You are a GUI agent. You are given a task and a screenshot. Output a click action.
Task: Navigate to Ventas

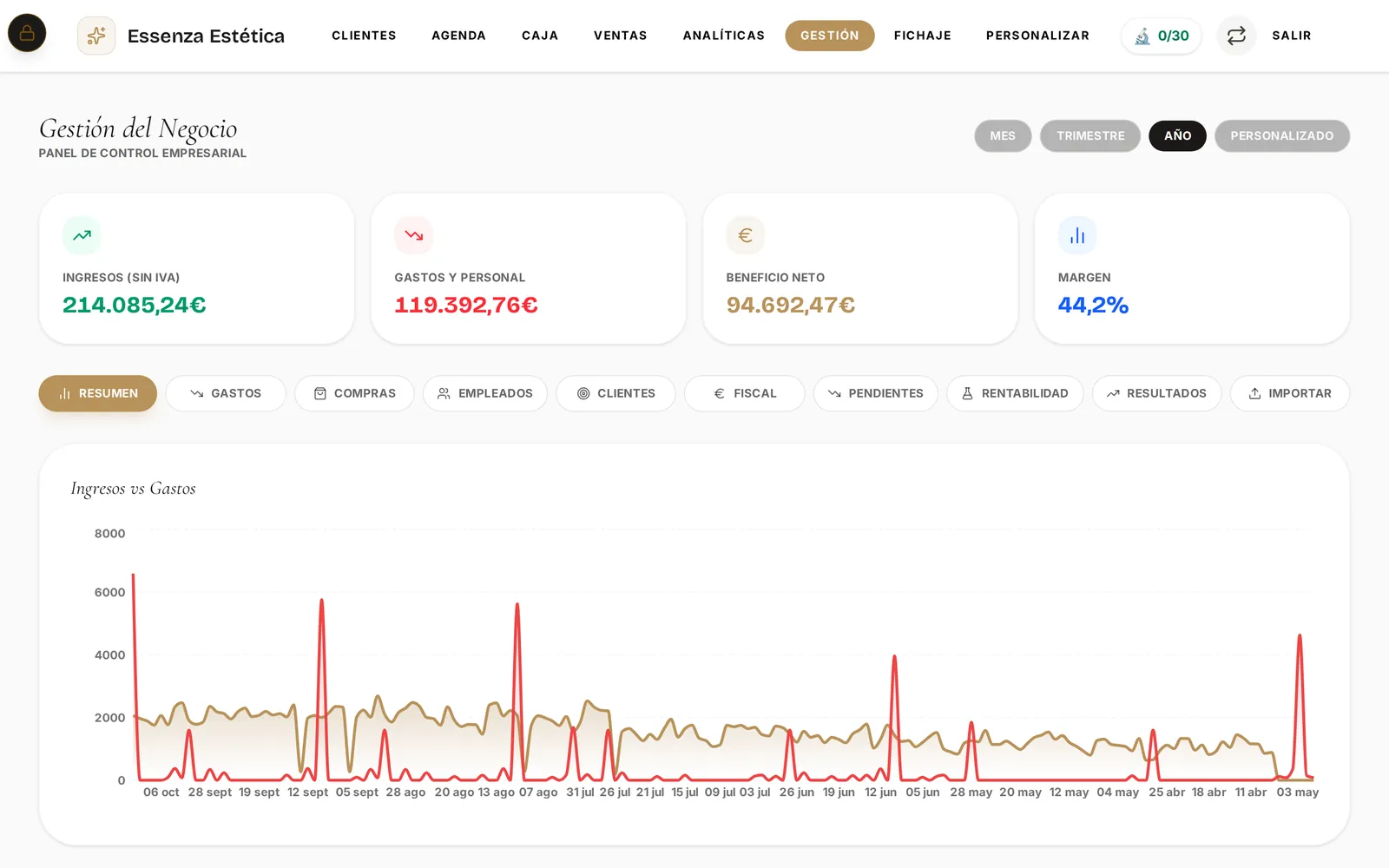tap(621, 36)
